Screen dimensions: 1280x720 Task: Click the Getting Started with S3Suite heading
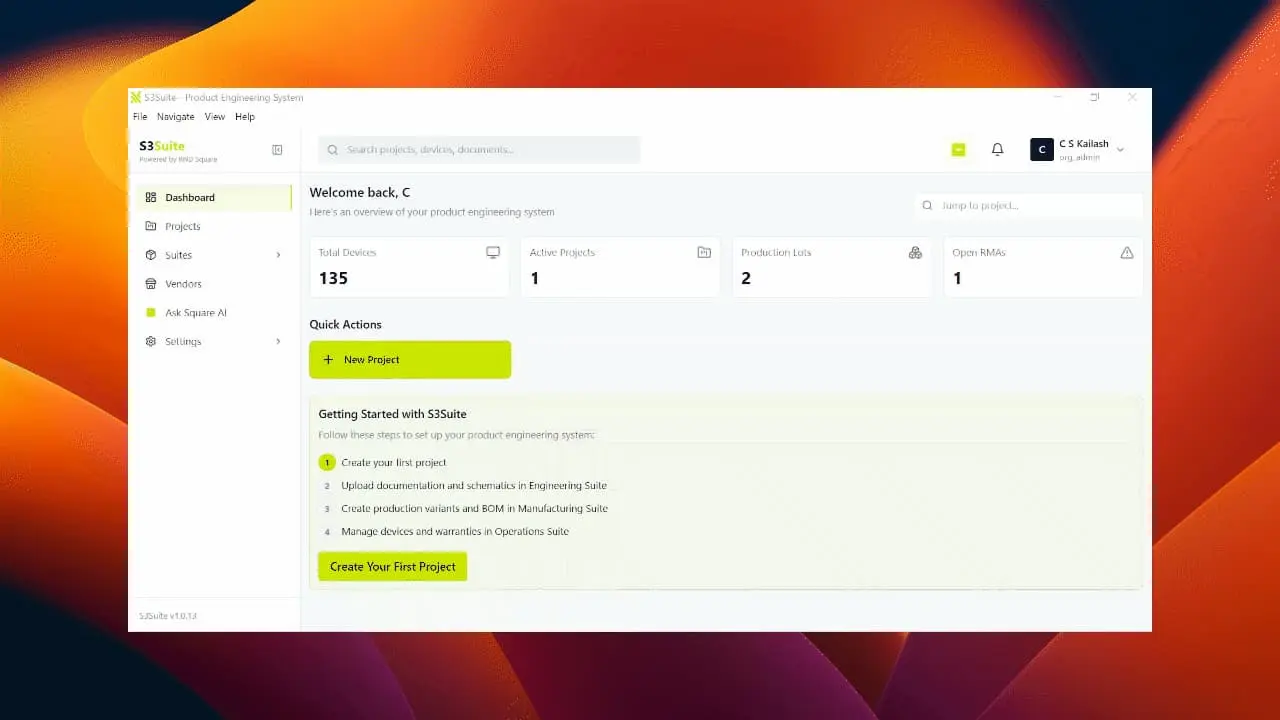[x=393, y=414]
